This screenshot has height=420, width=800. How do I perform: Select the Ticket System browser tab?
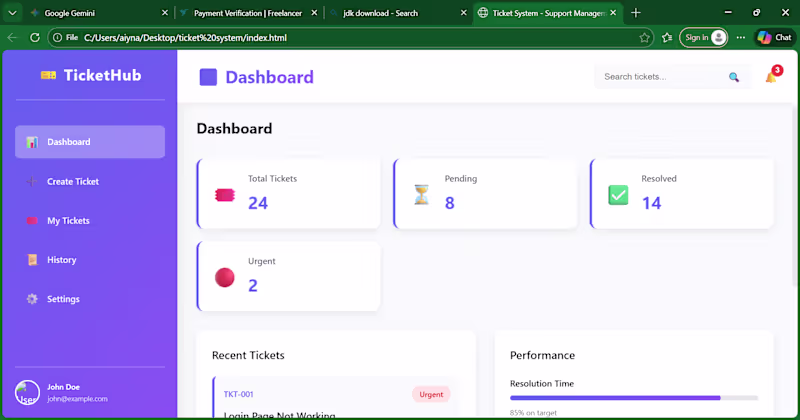pyautogui.click(x=548, y=13)
